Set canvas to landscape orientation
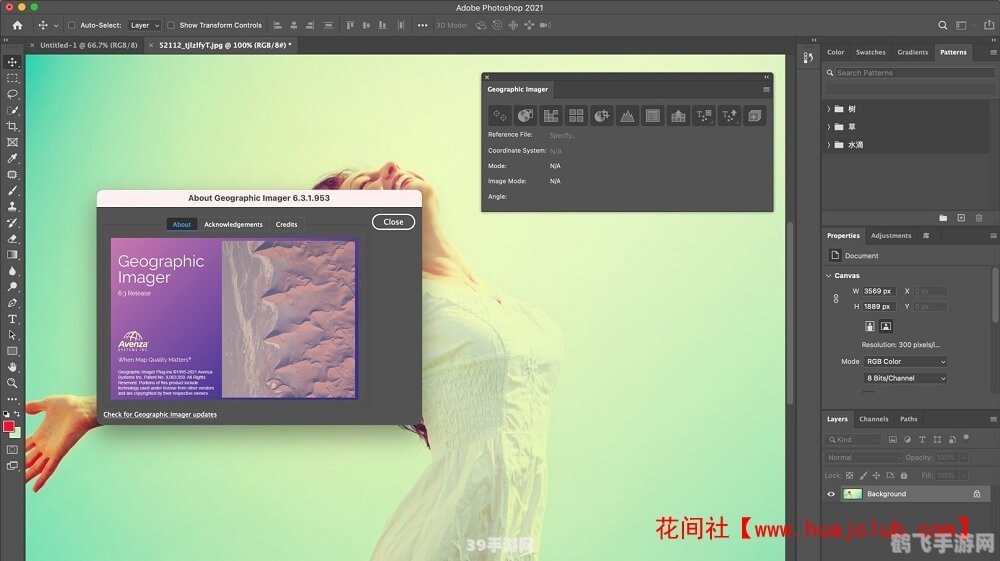 pyautogui.click(x=886, y=326)
